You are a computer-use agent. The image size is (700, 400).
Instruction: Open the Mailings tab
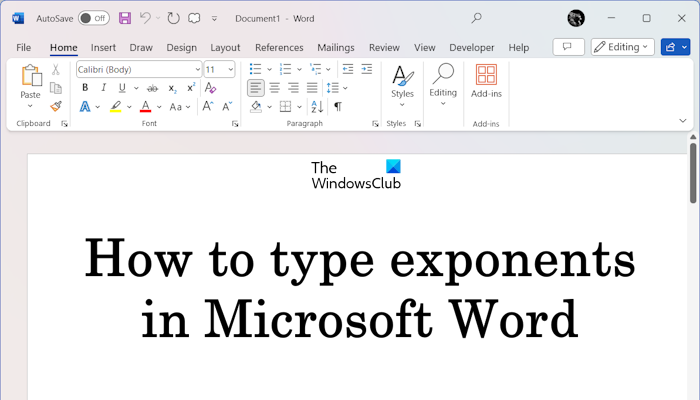(336, 47)
